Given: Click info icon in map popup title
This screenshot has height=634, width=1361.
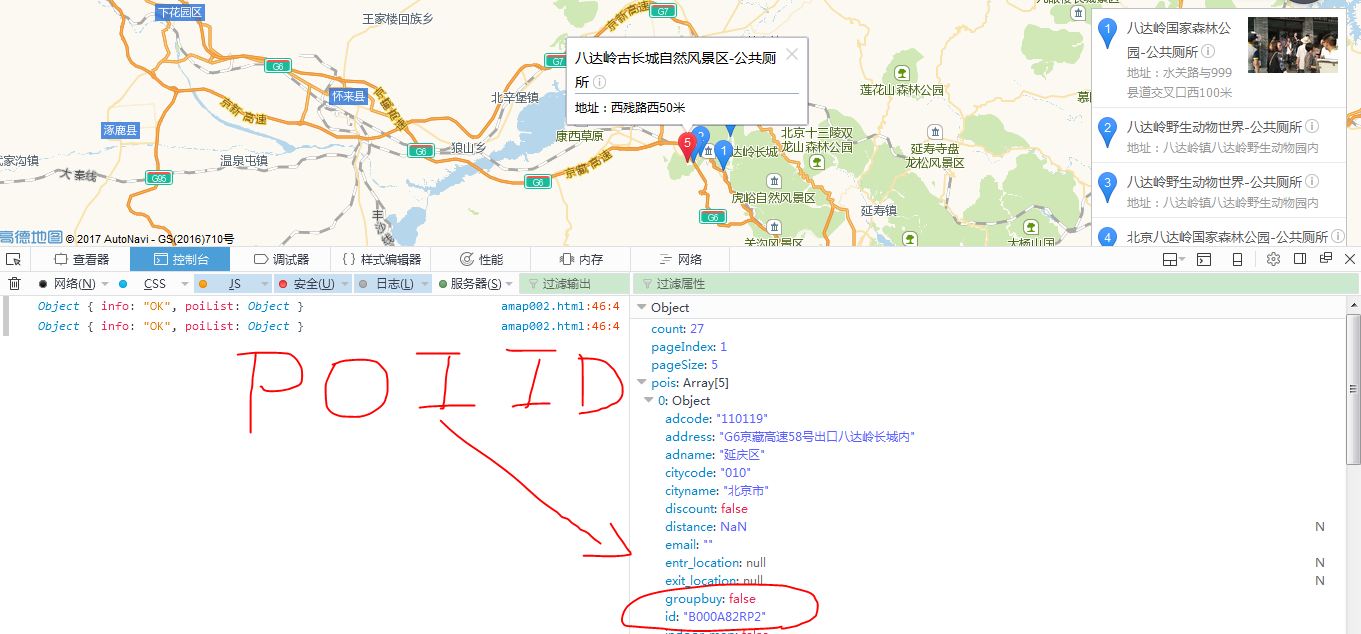Looking at the screenshot, I should pos(600,82).
